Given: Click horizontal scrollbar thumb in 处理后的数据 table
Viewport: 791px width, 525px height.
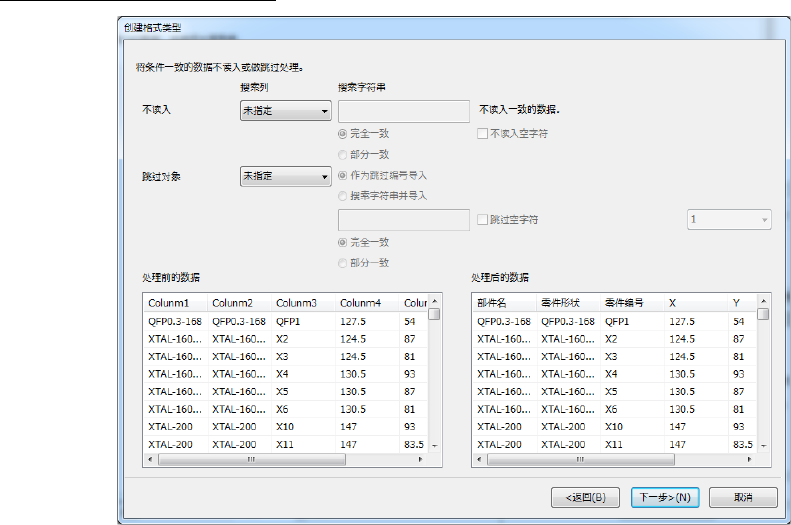Looking at the screenshot, I should (x=581, y=459).
